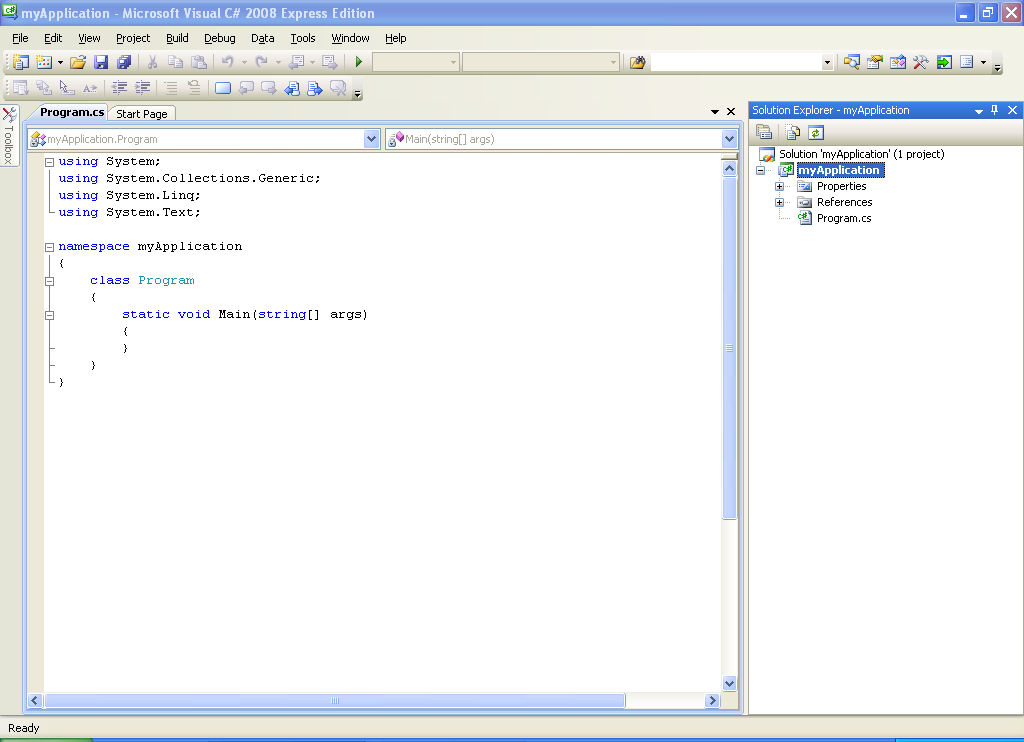Click the Copy toolbar icon
The width and height of the screenshot is (1024, 742).
(x=175, y=62)
